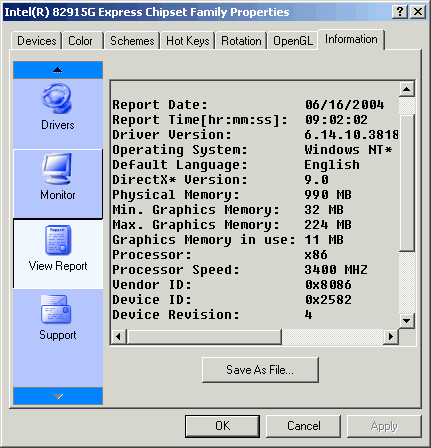Close the properties dialog with X
This screenshot has height=448, width=431.
418,12
